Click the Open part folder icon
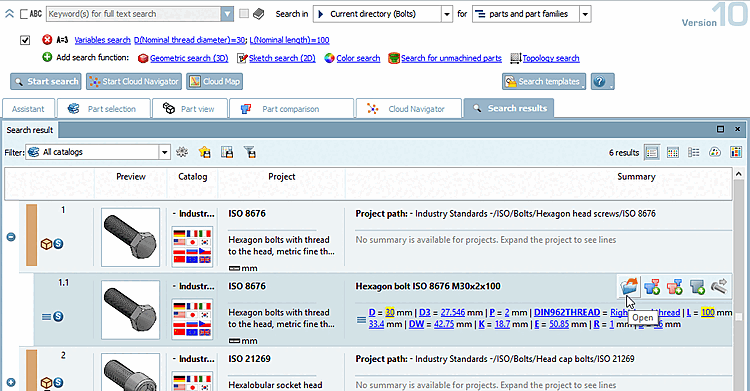This screenshot has height=391, width=750. coord(629,286)
